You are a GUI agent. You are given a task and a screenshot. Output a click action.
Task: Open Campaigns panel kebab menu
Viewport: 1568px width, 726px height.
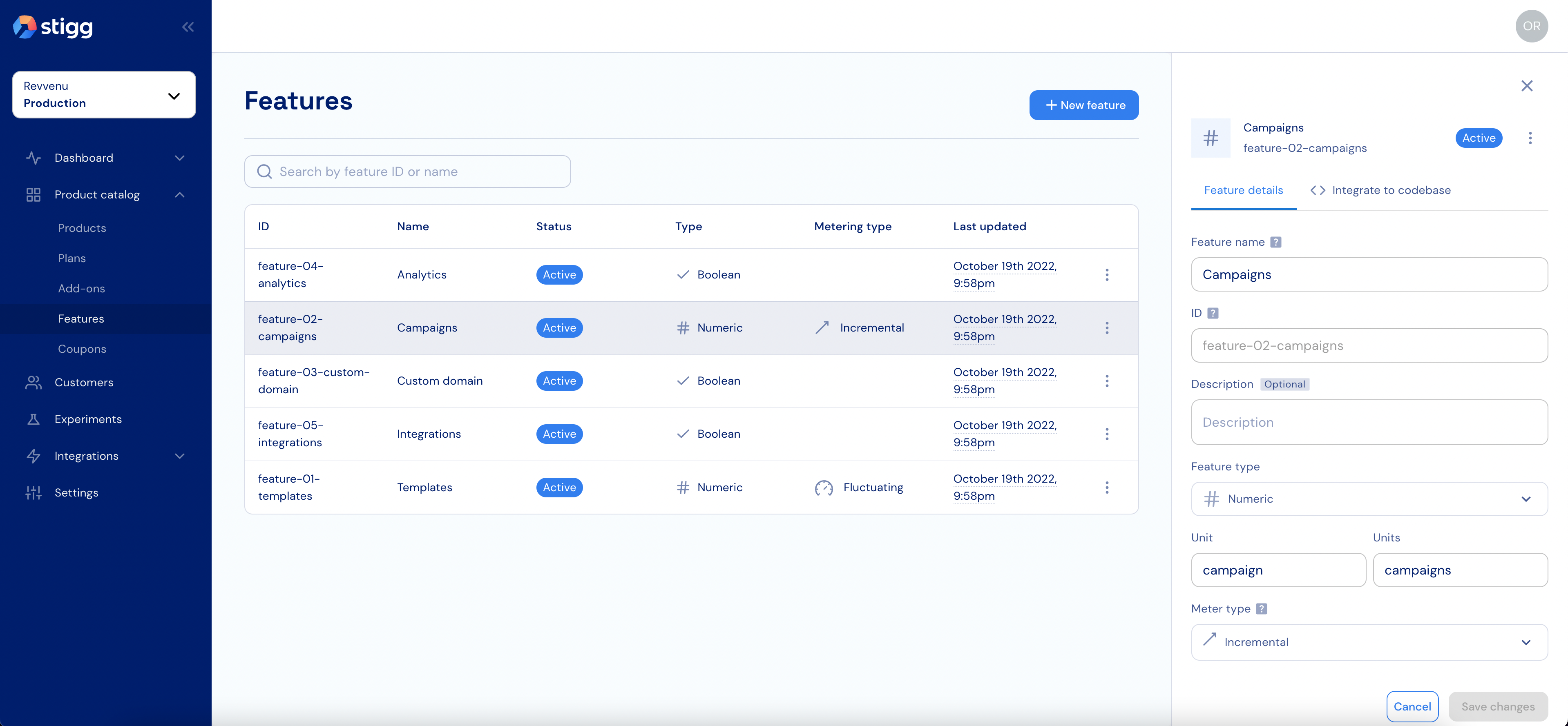click(1530, 138)
